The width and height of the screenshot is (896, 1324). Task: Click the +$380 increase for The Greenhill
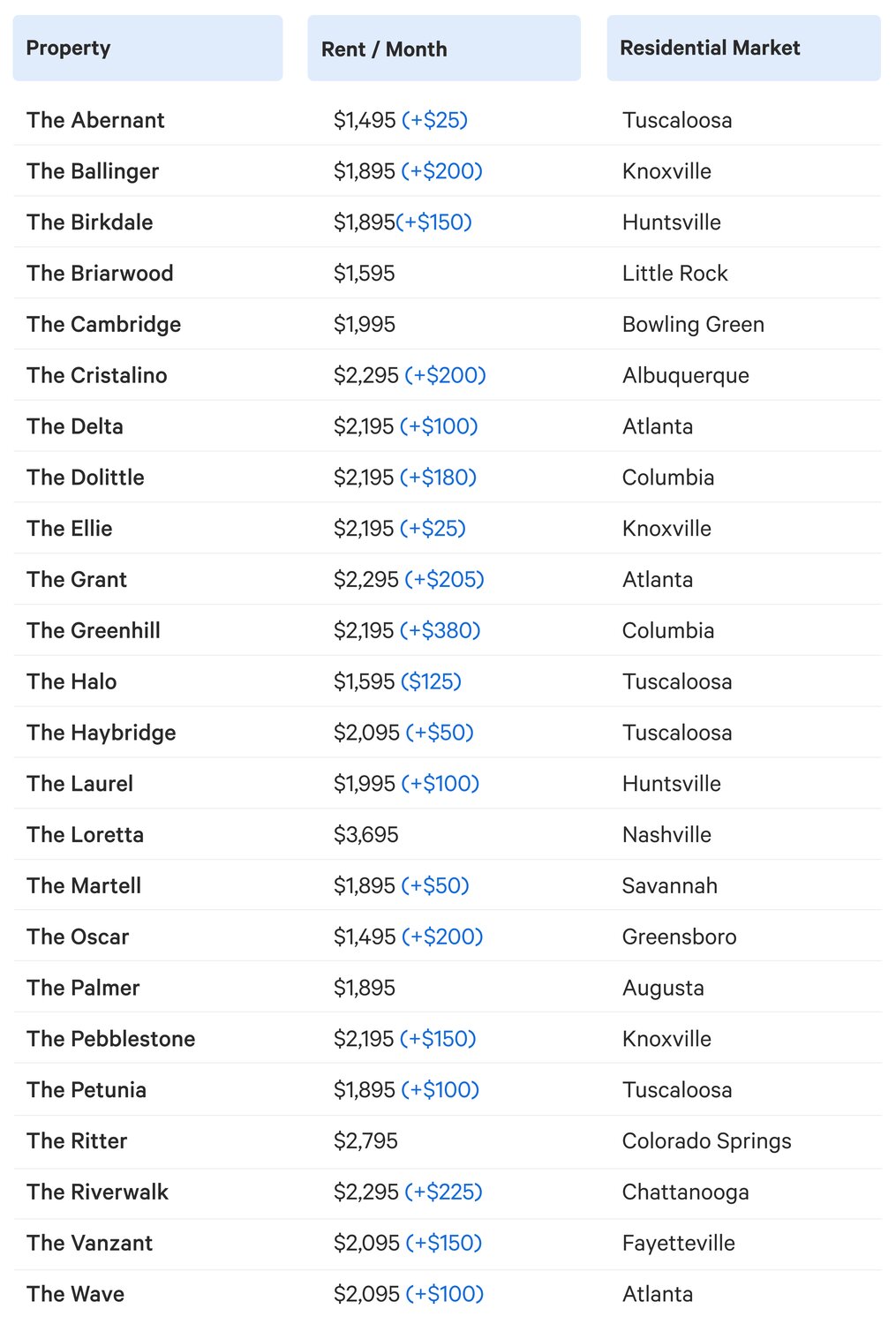pyautogui.click(x=440, y=630)
